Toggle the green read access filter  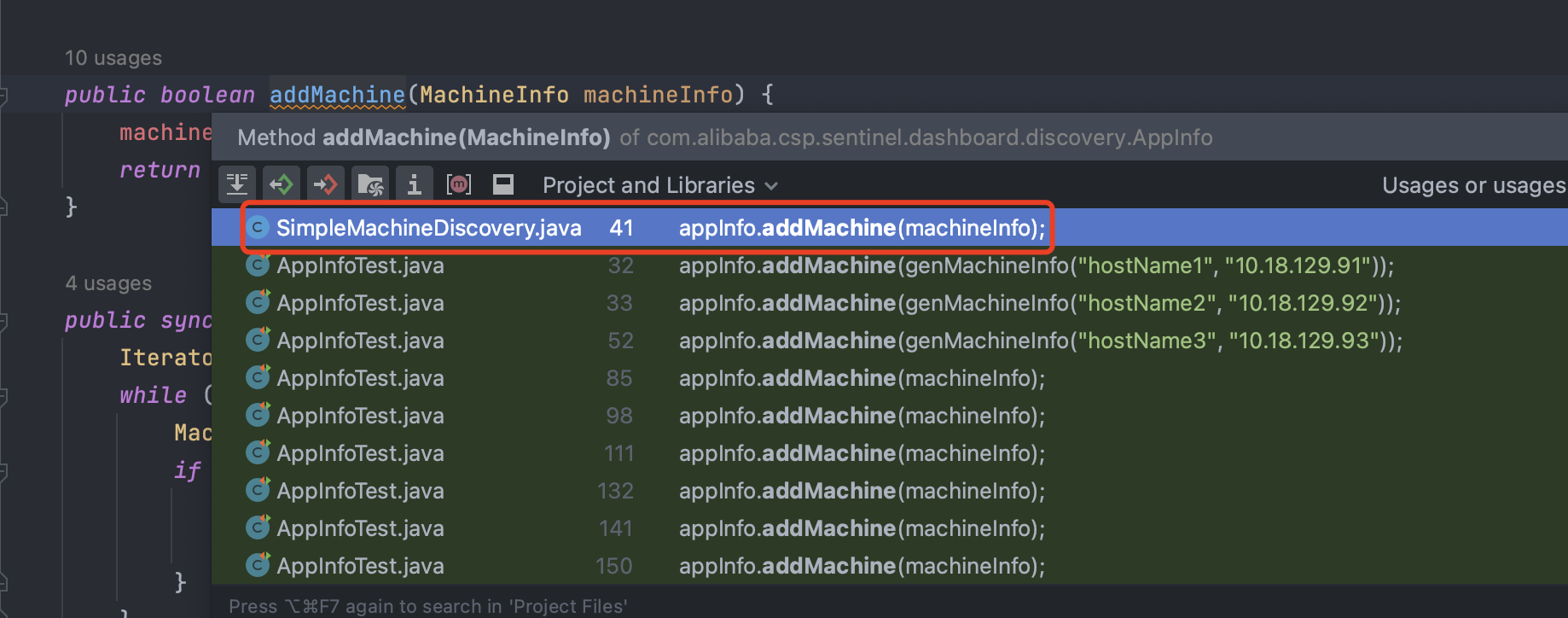click(x=282, y=184)
